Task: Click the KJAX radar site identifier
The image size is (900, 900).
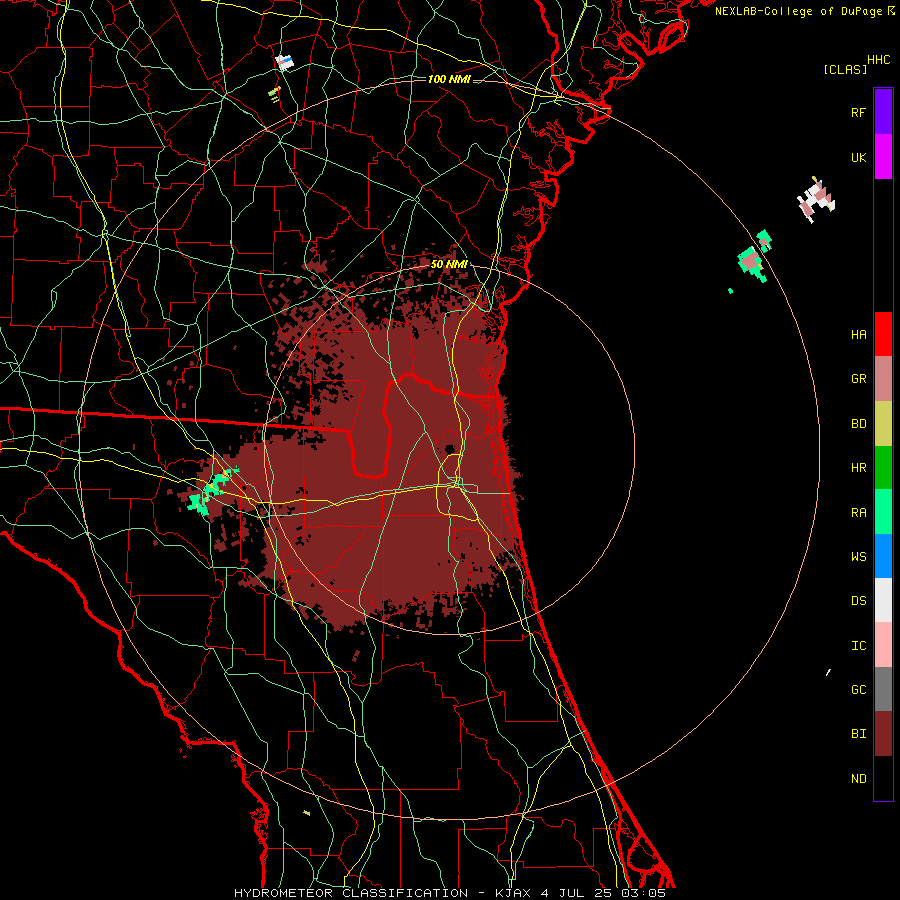Action: (x=511, y=893)
